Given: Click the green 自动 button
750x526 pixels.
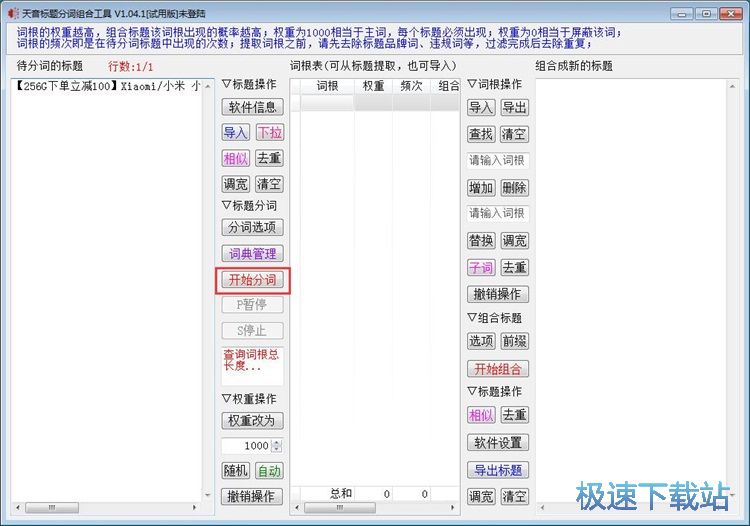Looking at the screenshot, I should [x=268, y=471].
